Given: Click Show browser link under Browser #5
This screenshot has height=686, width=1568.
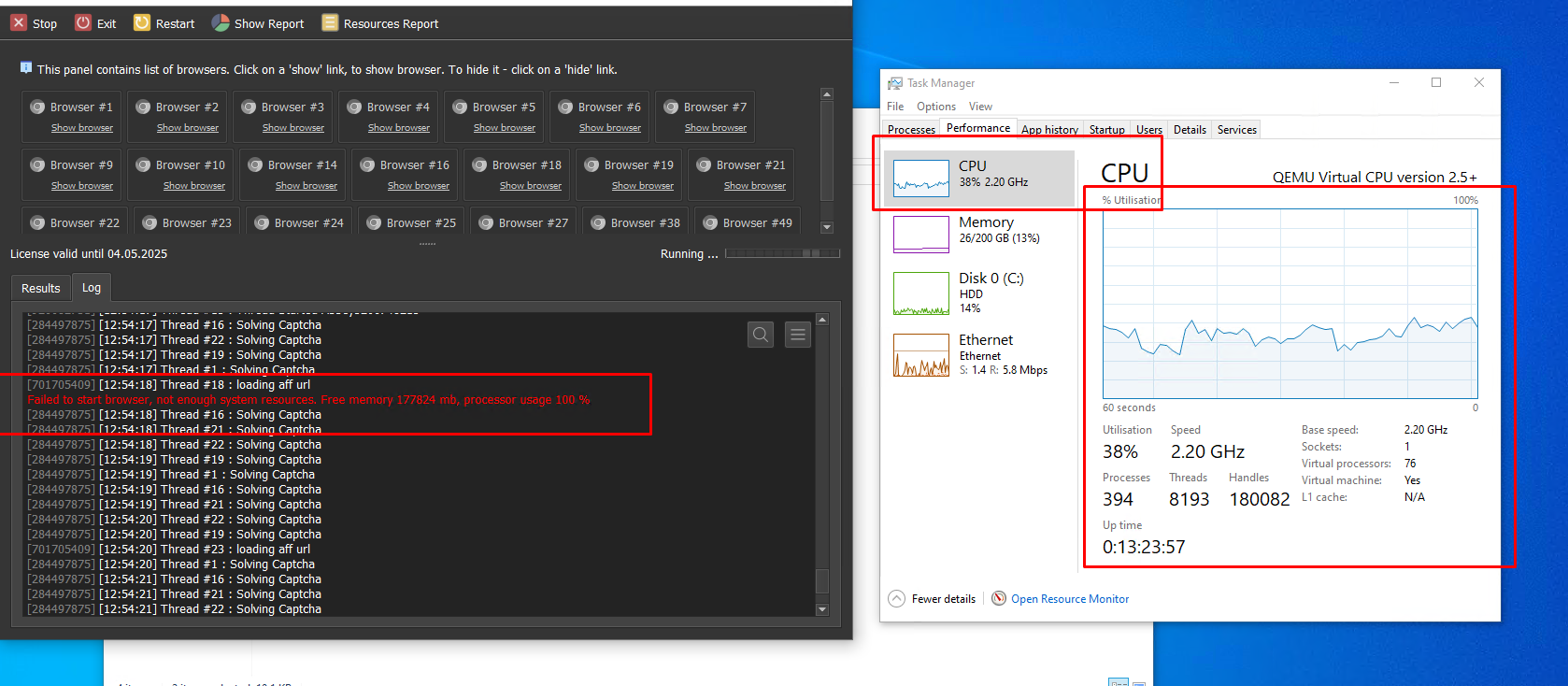Looking at the screenshot, I should [505, 128].
